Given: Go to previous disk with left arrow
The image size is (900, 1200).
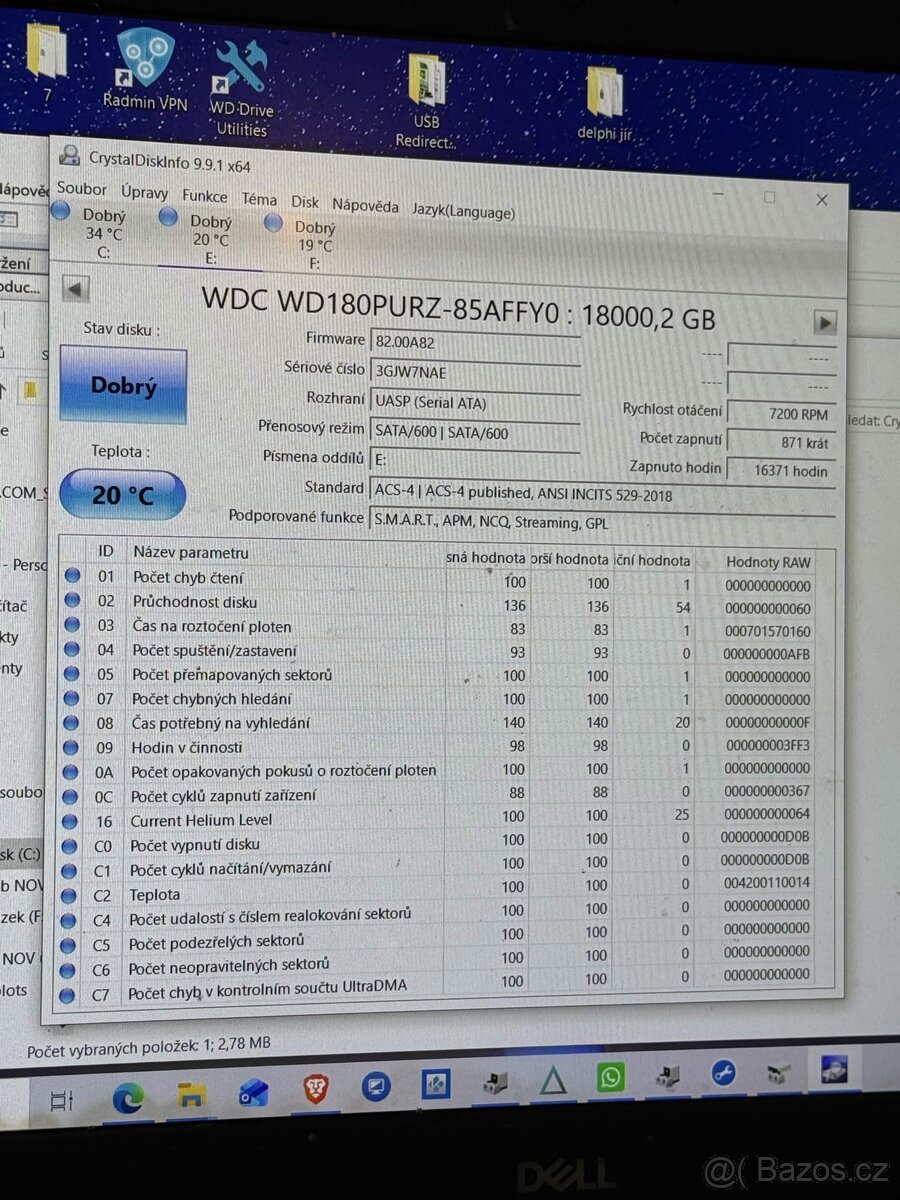Looking at the screenshot, I should (76, 290).
